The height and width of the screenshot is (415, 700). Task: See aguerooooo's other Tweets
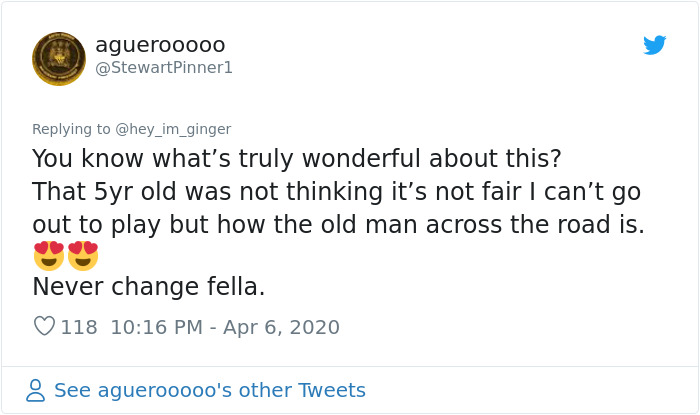(x=209, y=390)
